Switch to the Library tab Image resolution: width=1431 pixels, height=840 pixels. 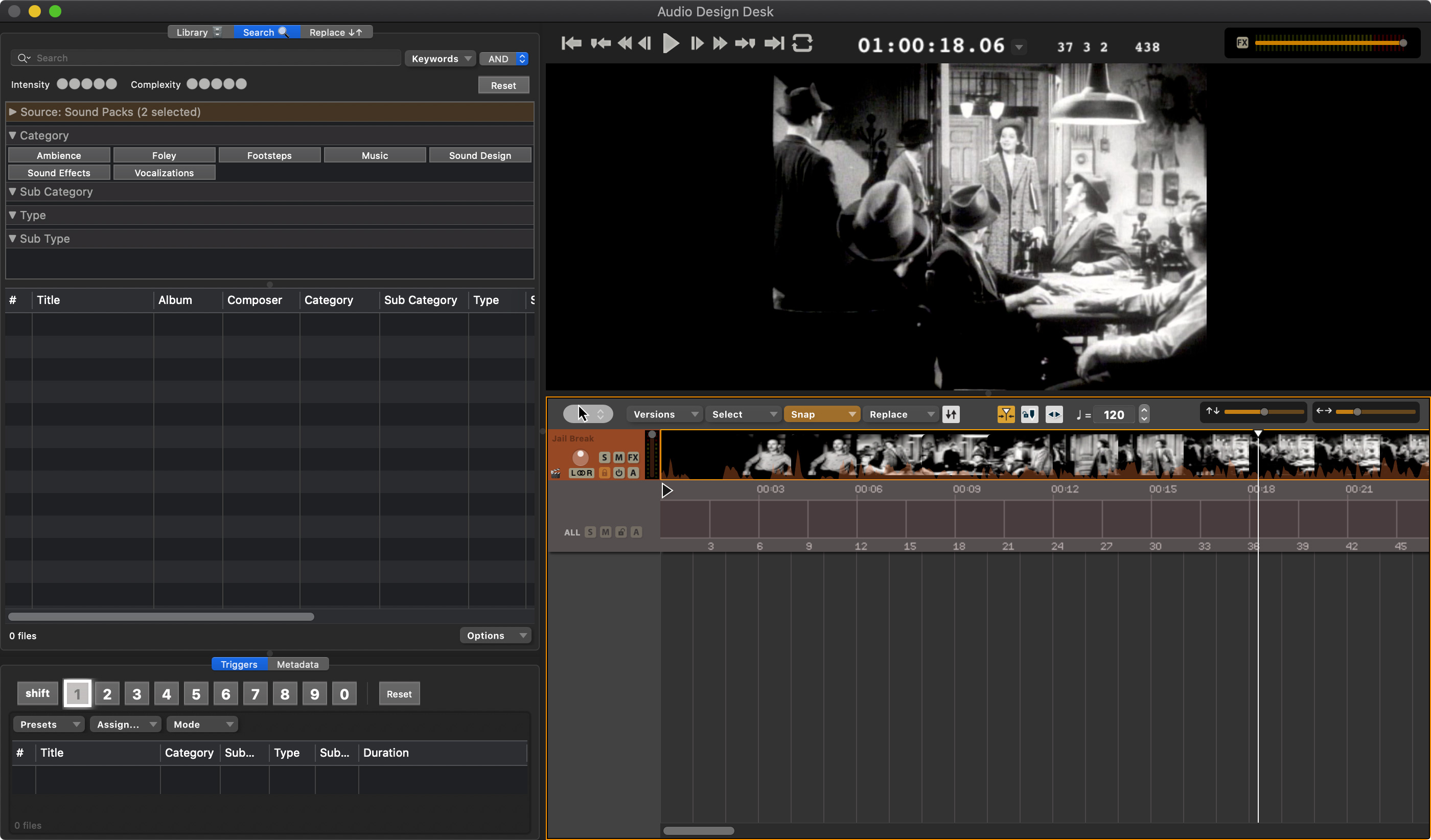200,32
